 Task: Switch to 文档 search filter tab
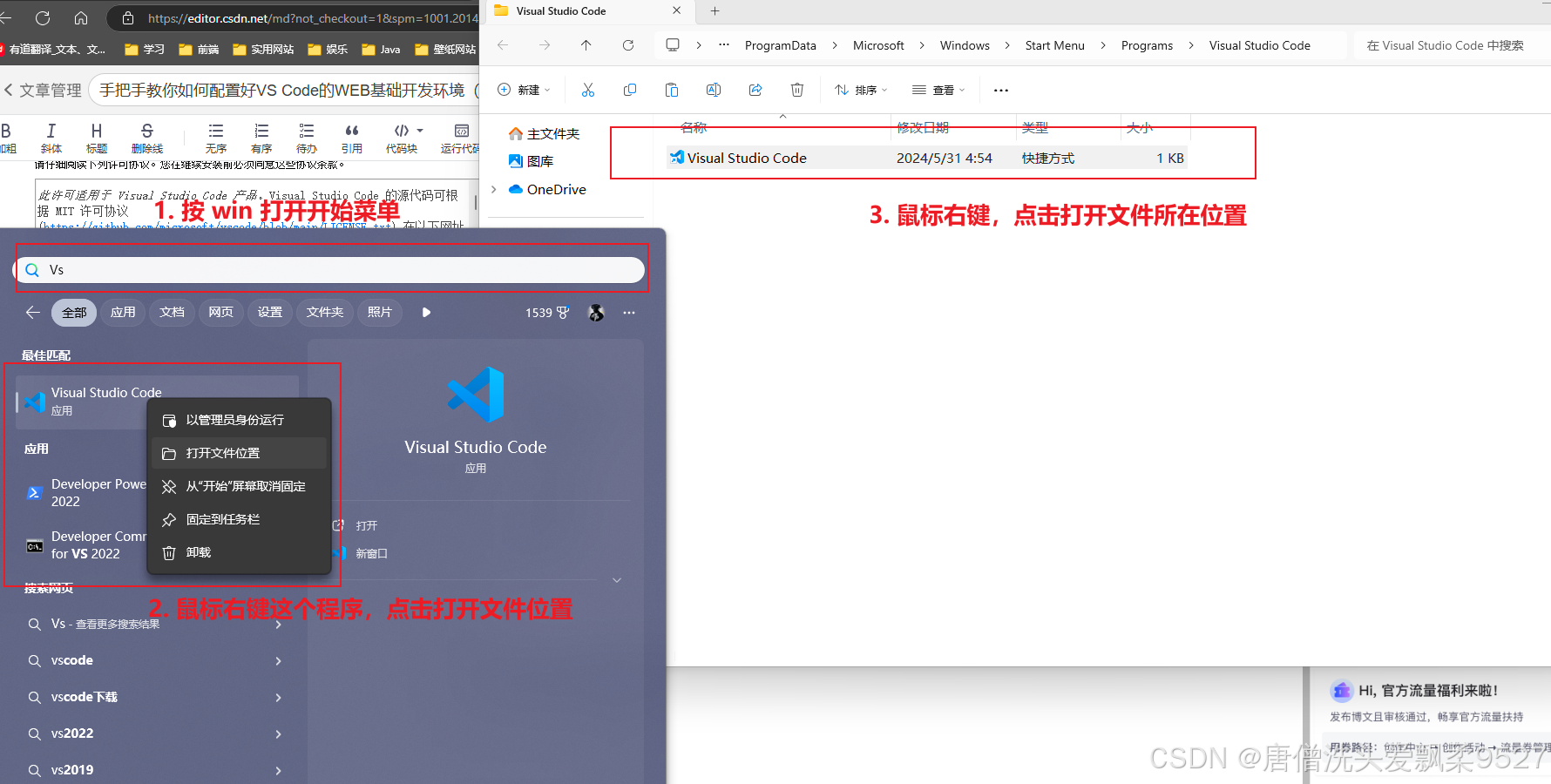pos(172,312)
